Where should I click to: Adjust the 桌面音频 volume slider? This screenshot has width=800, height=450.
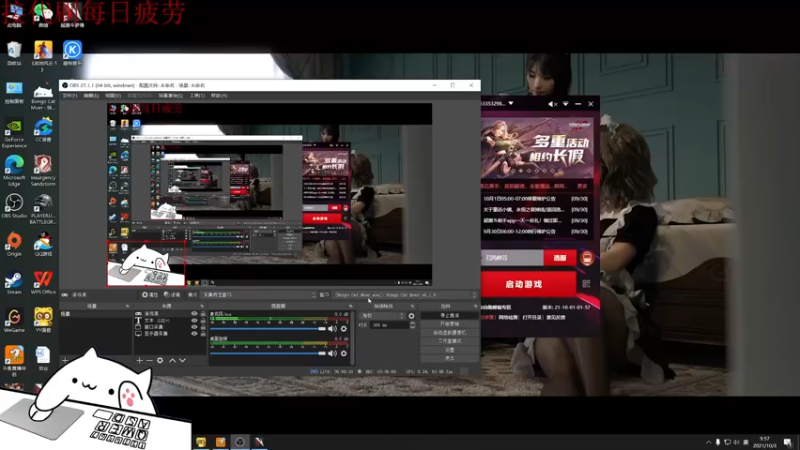tap(268, 353)
